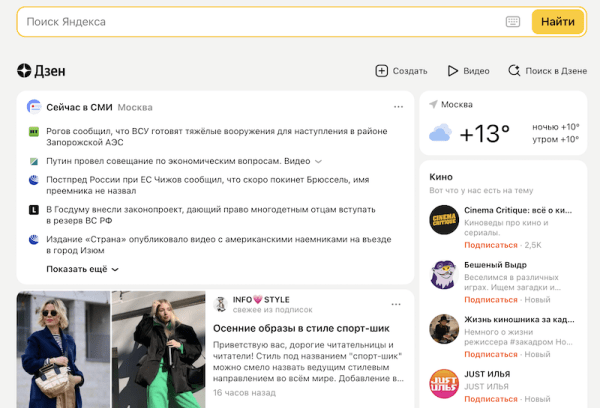Screen dimensions: 600x408
Task: Open photo of woman in green pants
Action: [x=159, y=349]
